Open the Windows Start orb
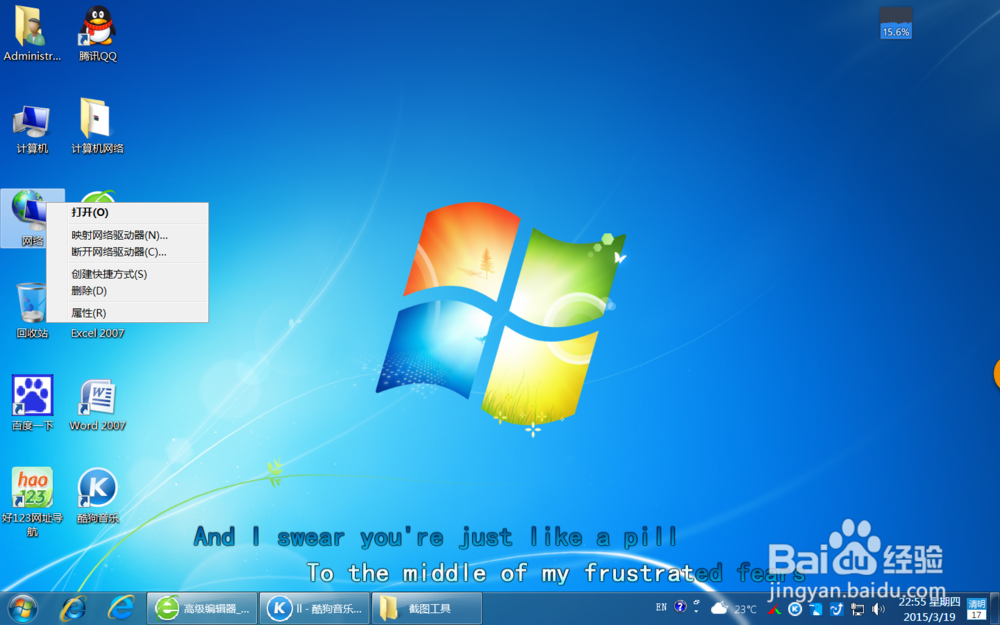The image size is (1000, 625). pos(22,608)
